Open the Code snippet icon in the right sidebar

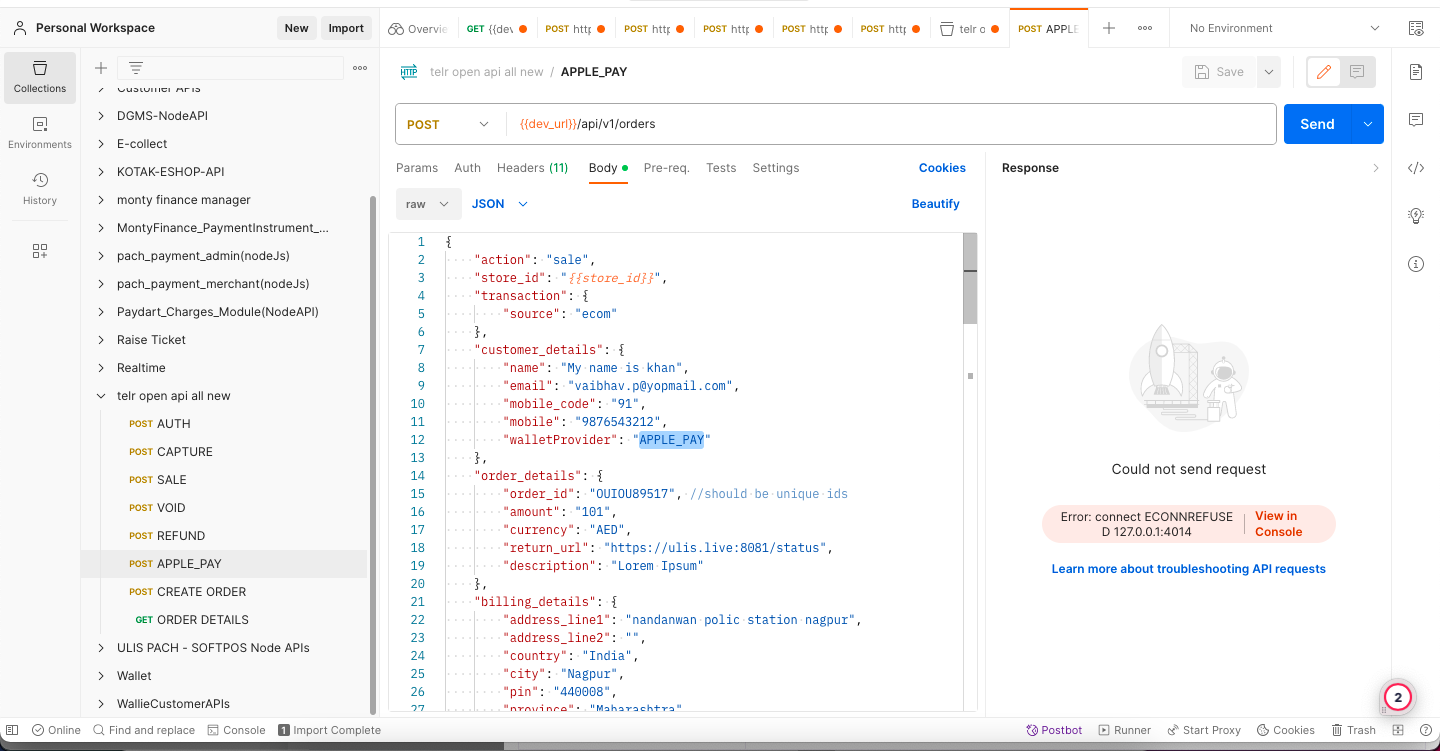click(1416, 168)
